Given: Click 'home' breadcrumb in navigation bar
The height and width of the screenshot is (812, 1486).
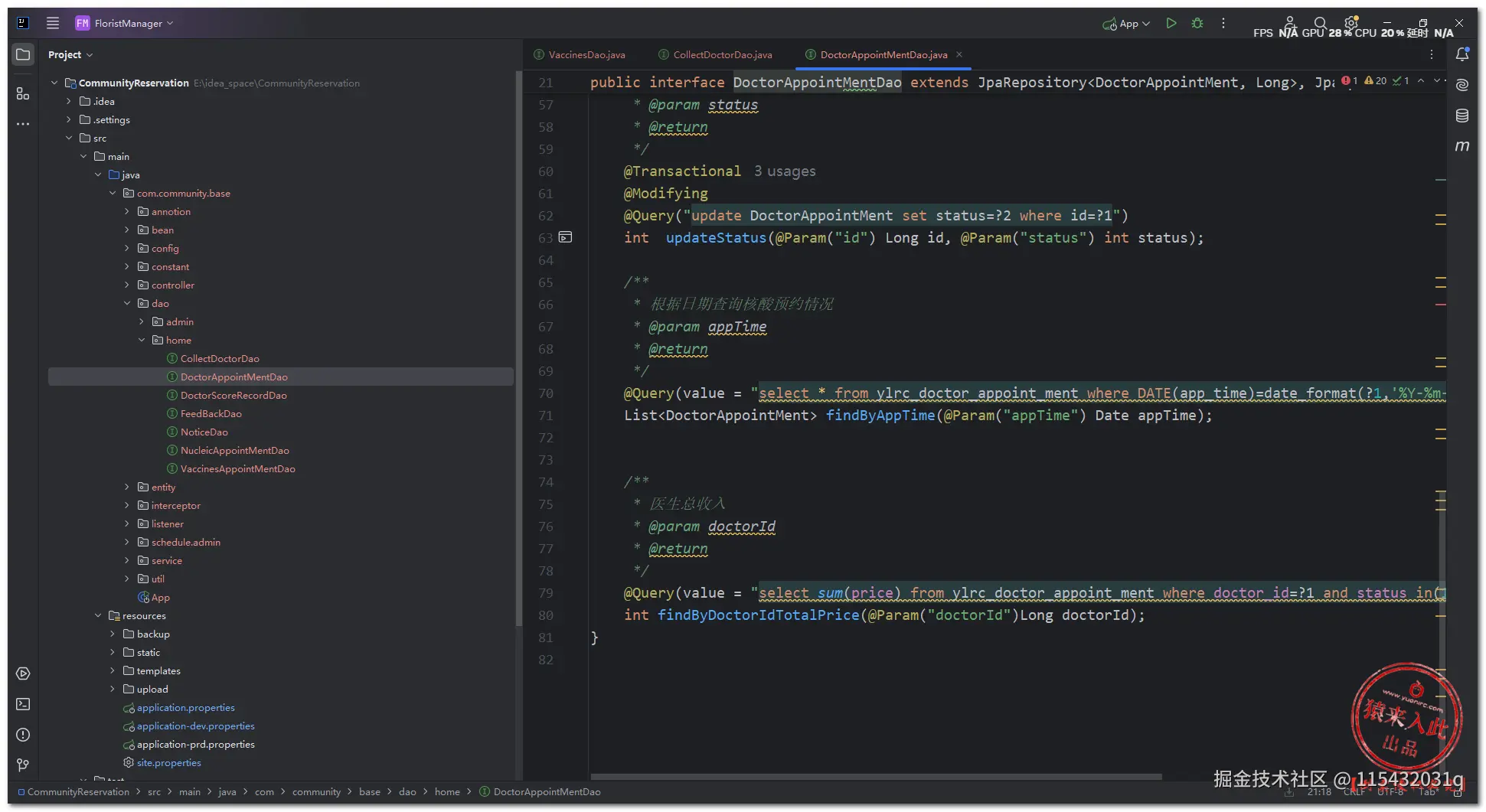Looking at the screenshot, I should tap(447, 791).
